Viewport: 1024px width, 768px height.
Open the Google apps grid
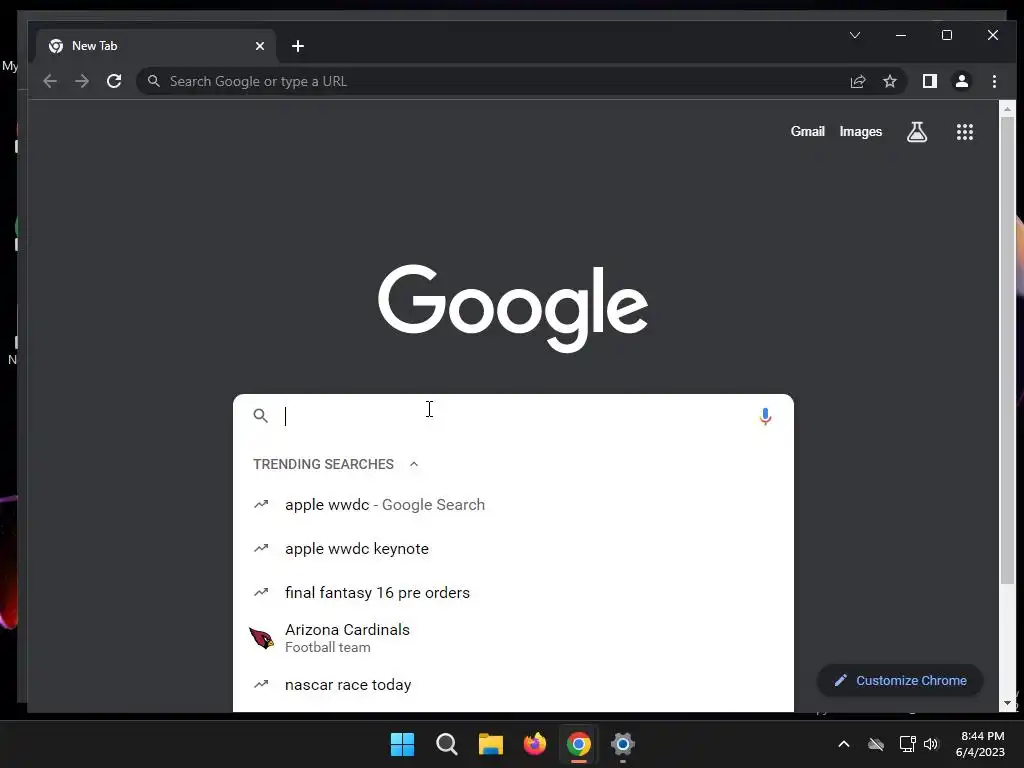(965, 132)
